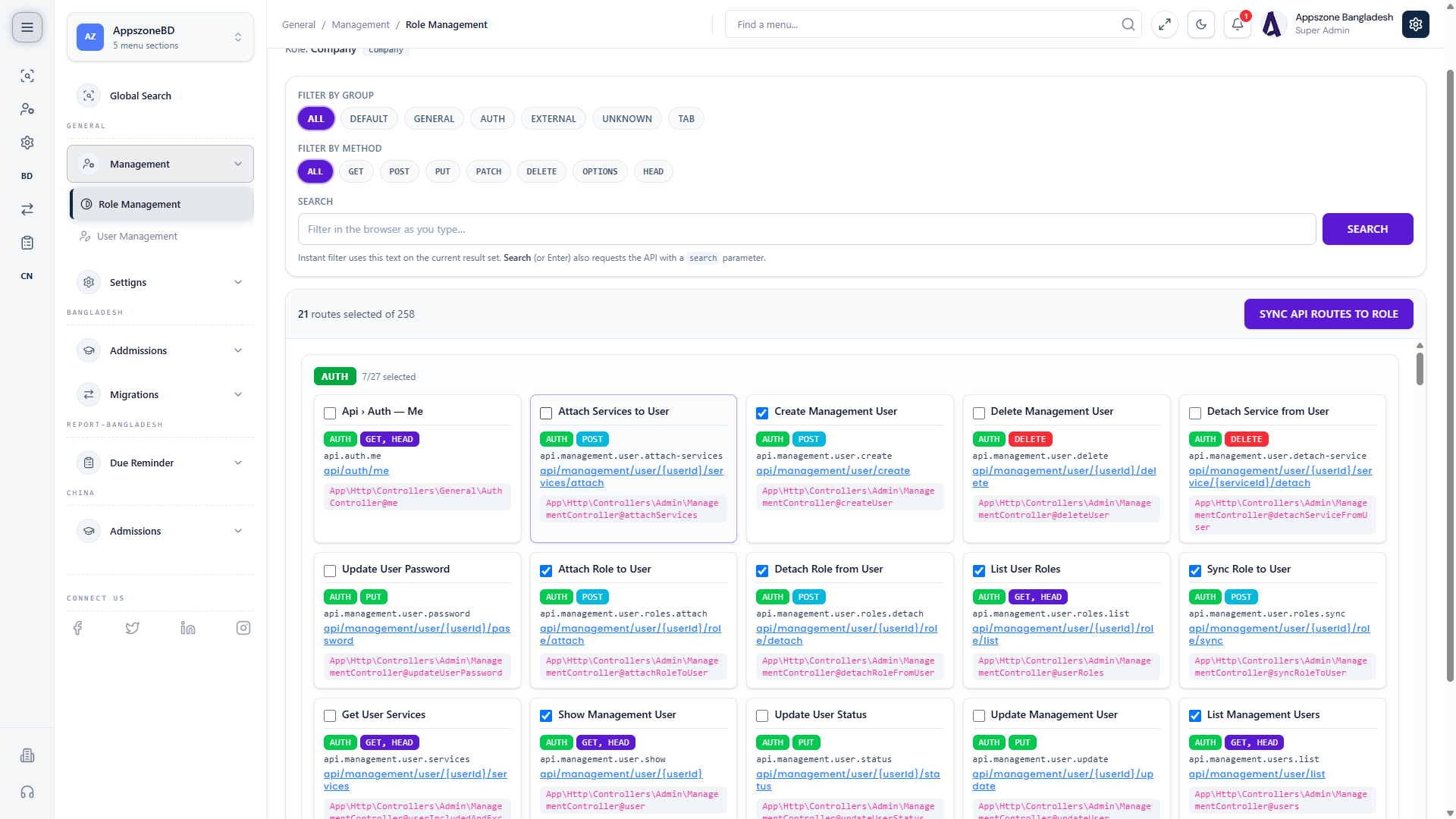1456x819 pixels.
Task: Filter by the UNKNOWN group
Action: click(627, 118)
